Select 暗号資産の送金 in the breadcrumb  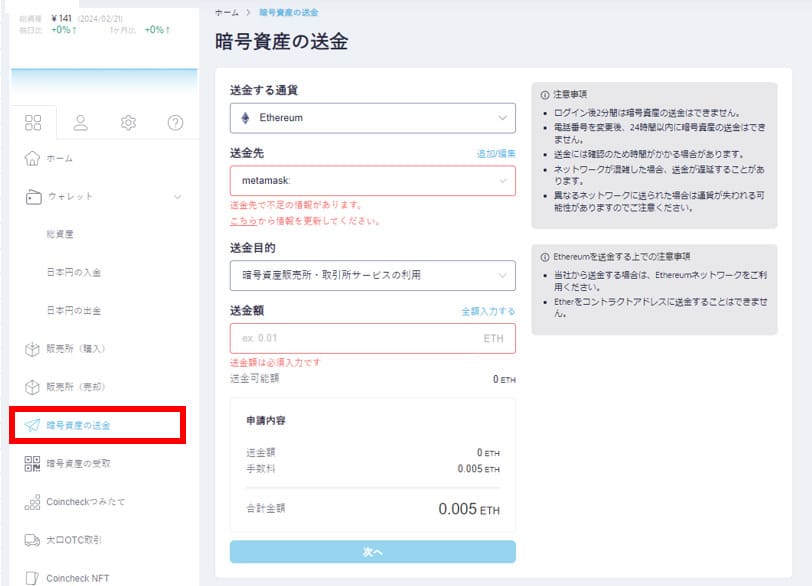point(287,14)
